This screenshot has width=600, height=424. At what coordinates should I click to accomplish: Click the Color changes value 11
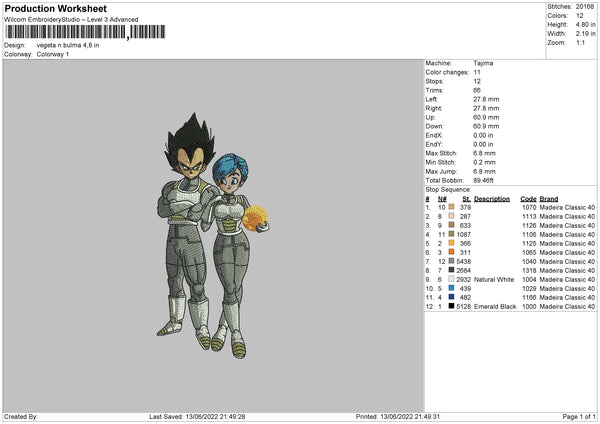[x=477, y=72]
